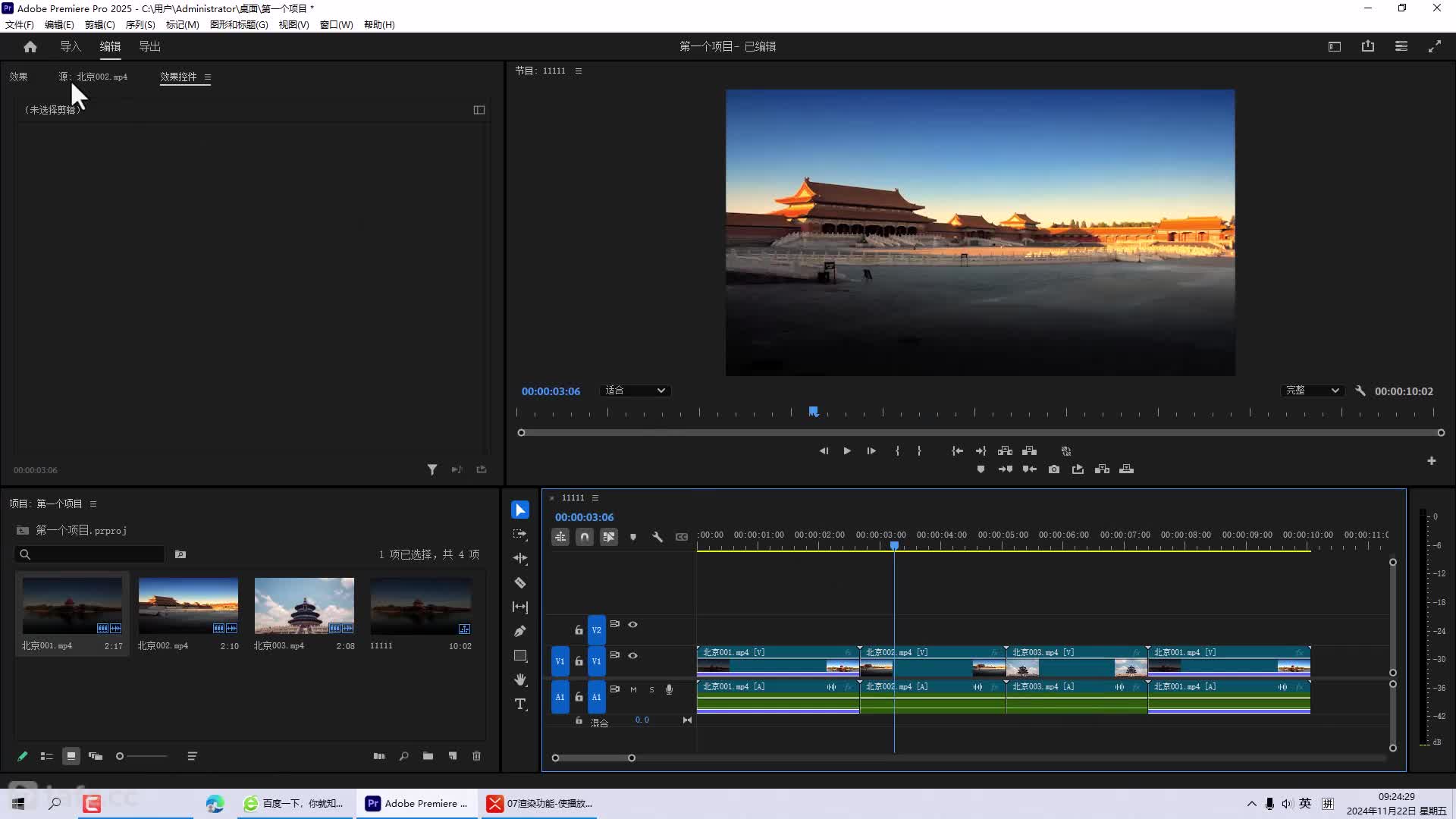Switch to source 北京002.mp4 tab
Viewport: 1456px width, 819px height.
[x=93, y=77]
